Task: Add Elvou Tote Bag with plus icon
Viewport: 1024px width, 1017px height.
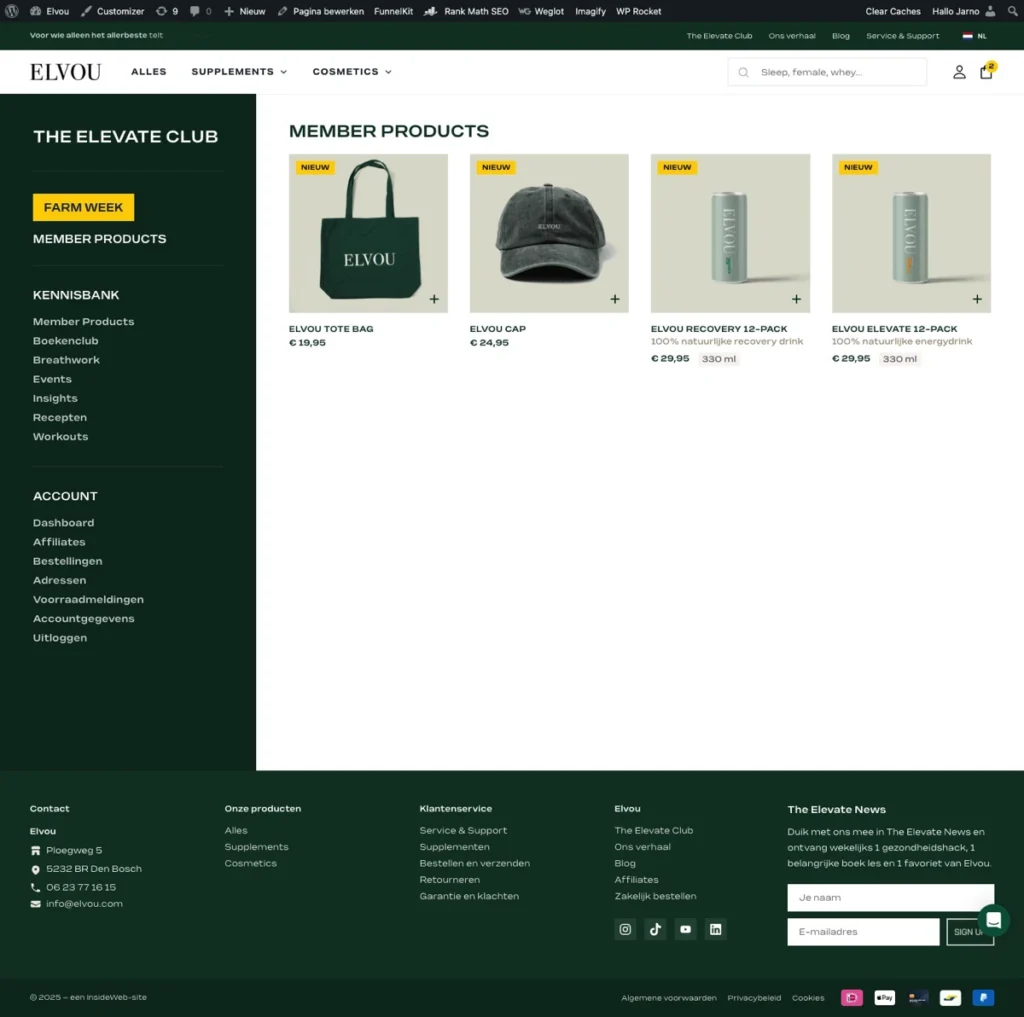Action: 434,299
